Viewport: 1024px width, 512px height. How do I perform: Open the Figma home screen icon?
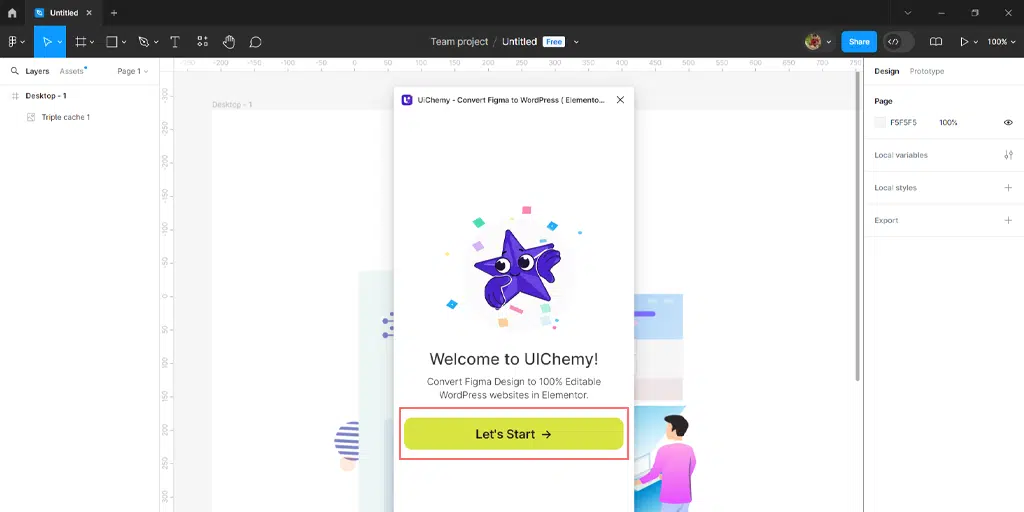click(12, 12)
